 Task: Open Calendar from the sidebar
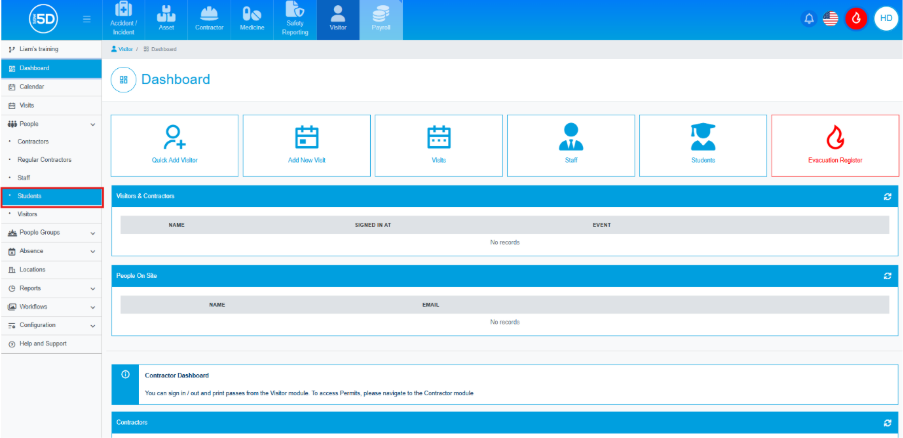32,87
